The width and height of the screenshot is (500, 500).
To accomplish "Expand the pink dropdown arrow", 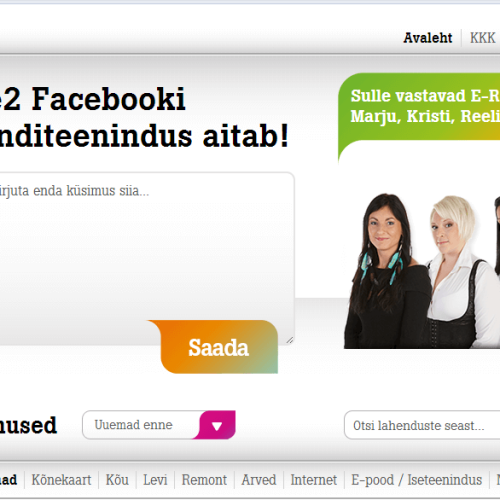I will coord(217,425).
